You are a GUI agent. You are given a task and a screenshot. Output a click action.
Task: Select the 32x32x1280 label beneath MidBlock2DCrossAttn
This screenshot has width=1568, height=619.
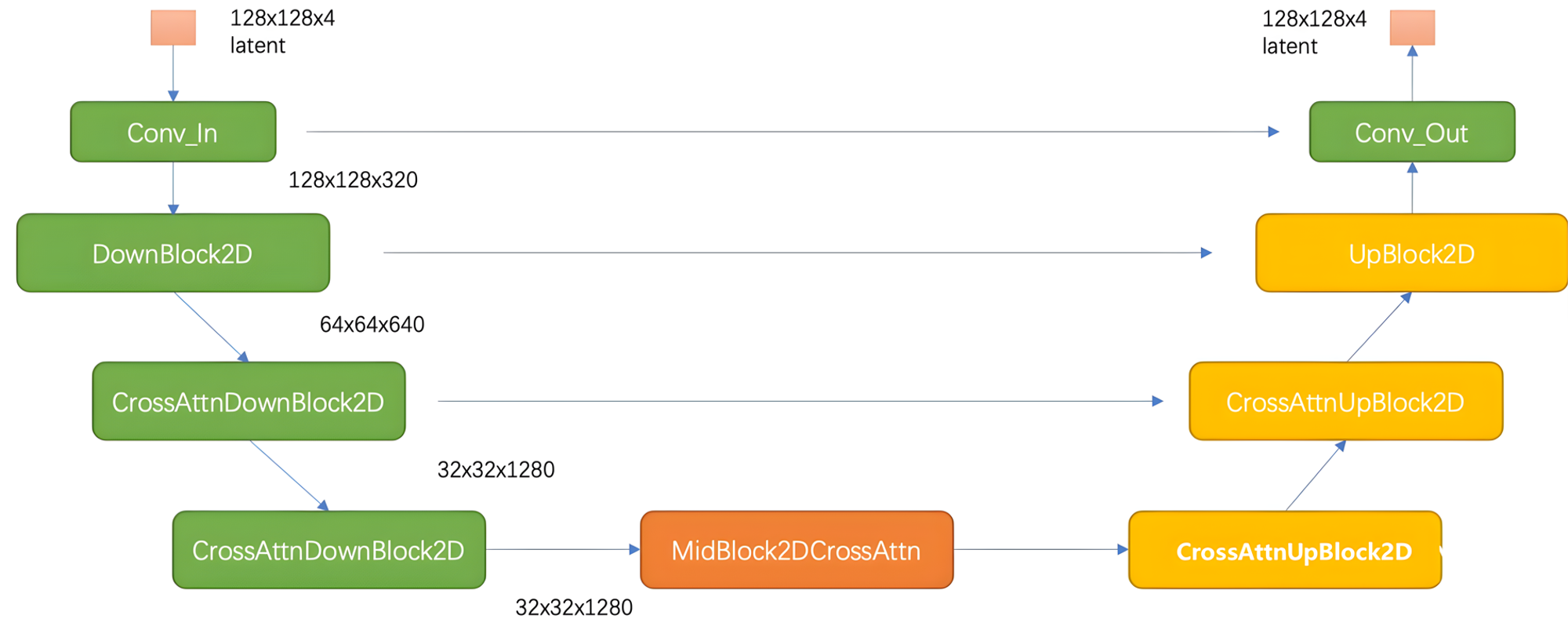click(574, 607)
